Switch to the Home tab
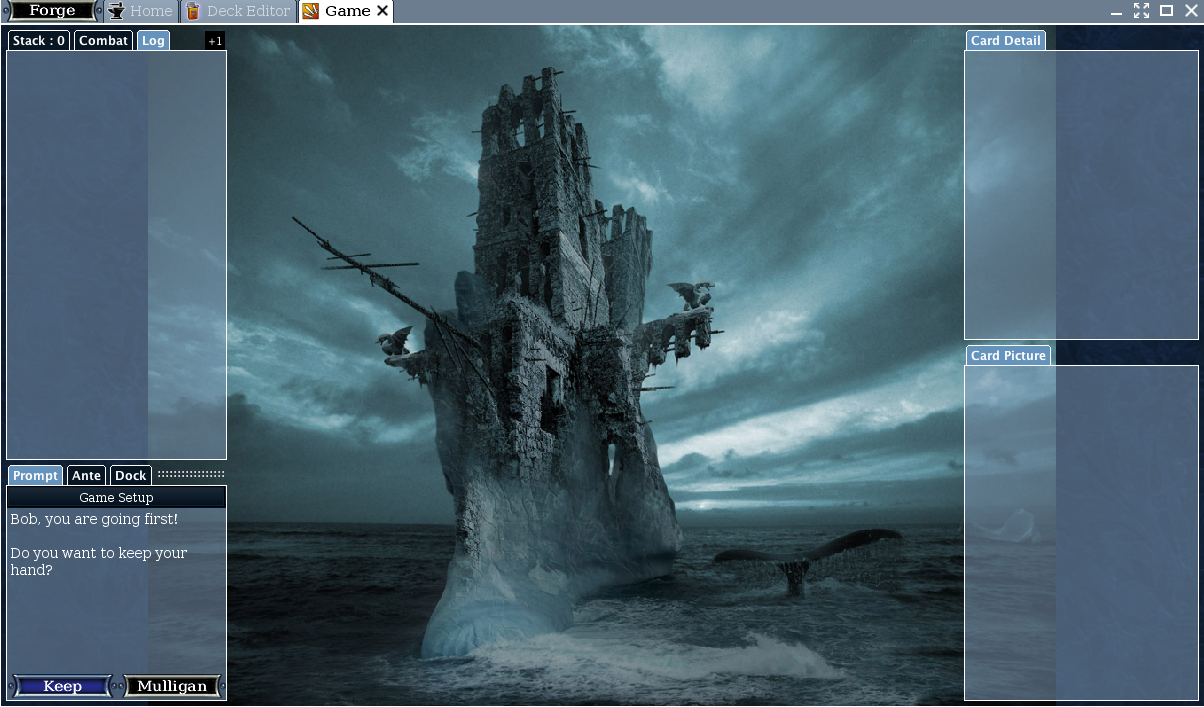The width and height of the screenshot is (1204, 707). point(141,11)
